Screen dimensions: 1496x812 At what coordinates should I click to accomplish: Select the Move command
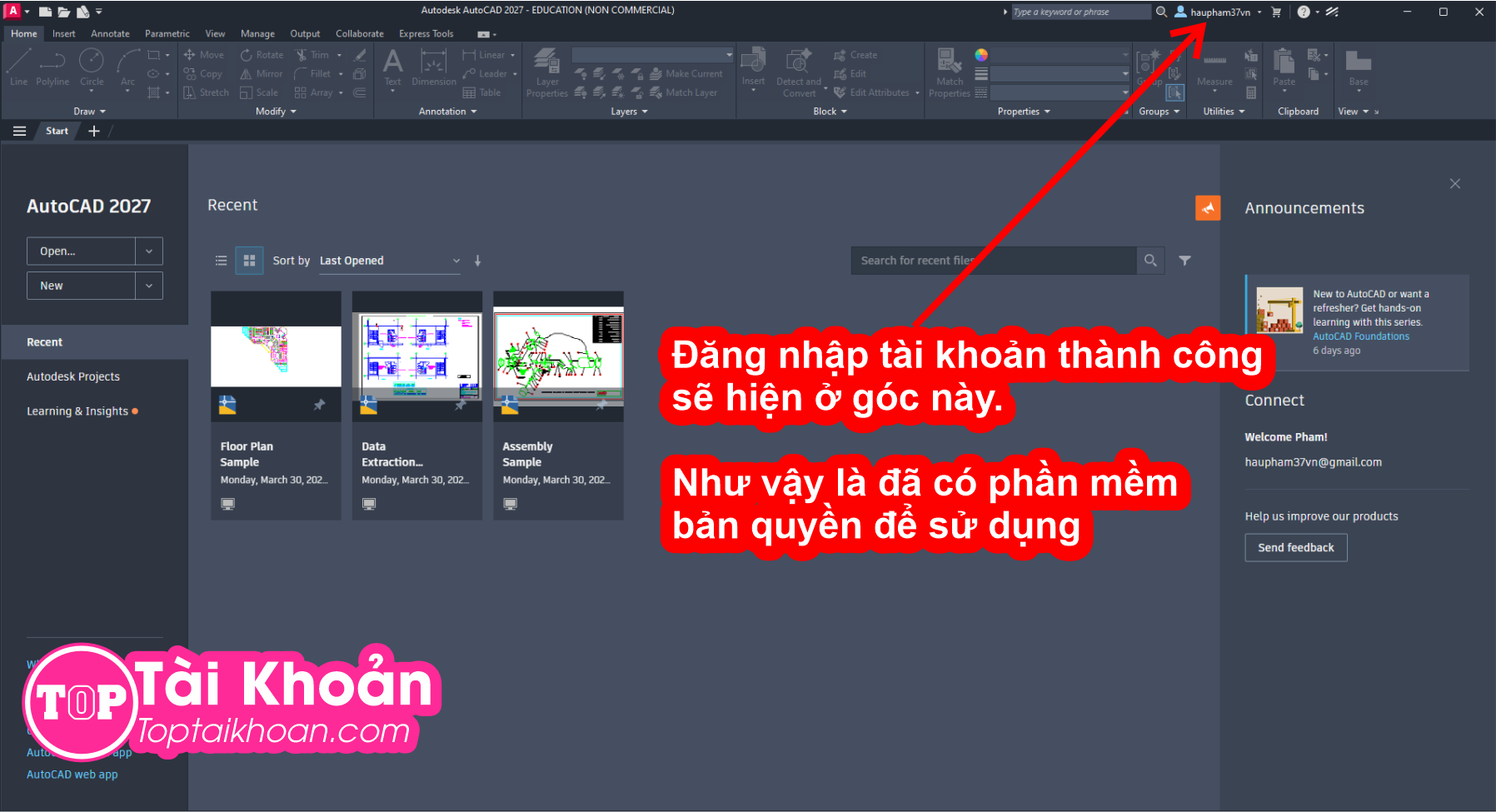(204, 54)
